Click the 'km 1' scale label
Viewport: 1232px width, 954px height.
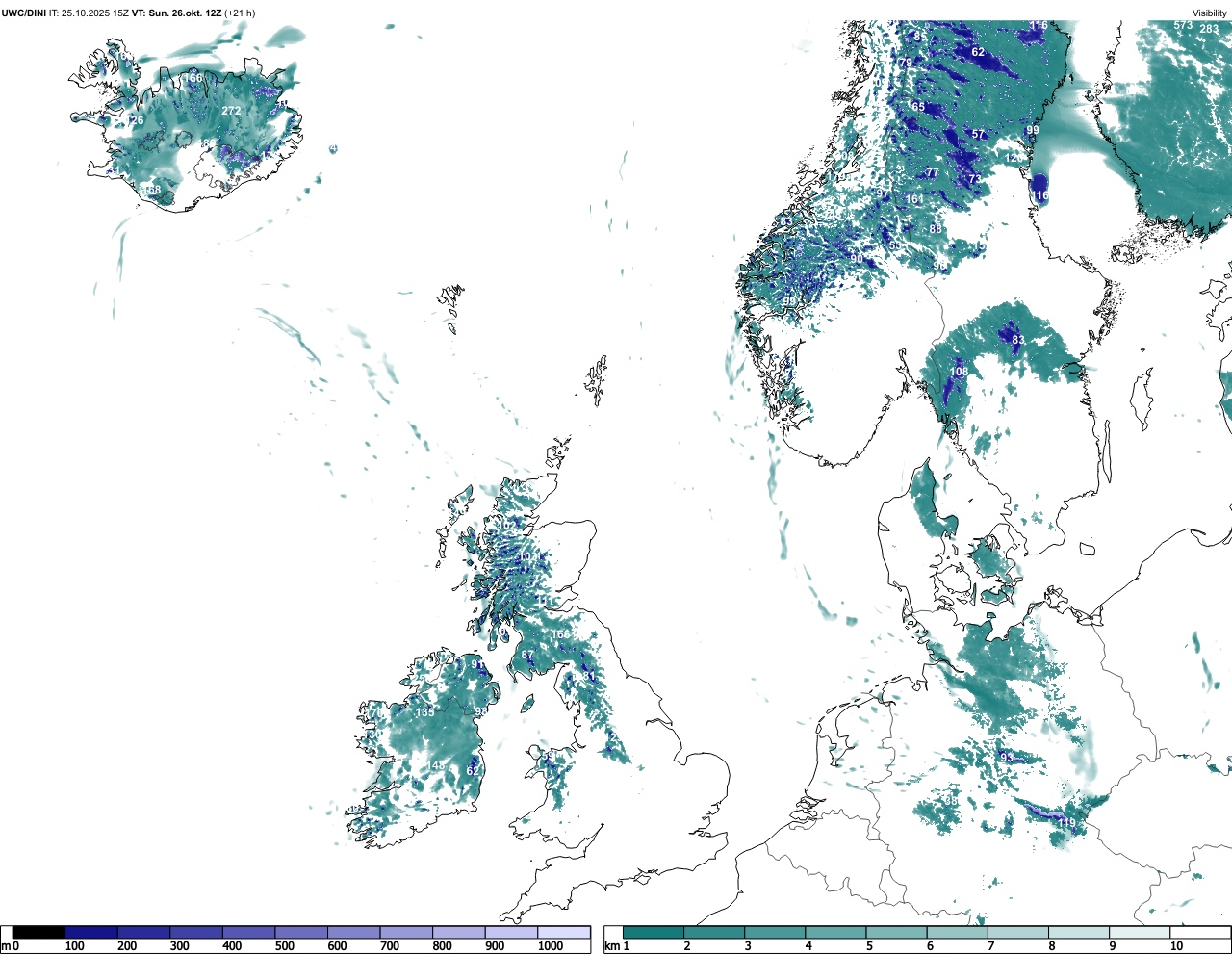point(617,946)
